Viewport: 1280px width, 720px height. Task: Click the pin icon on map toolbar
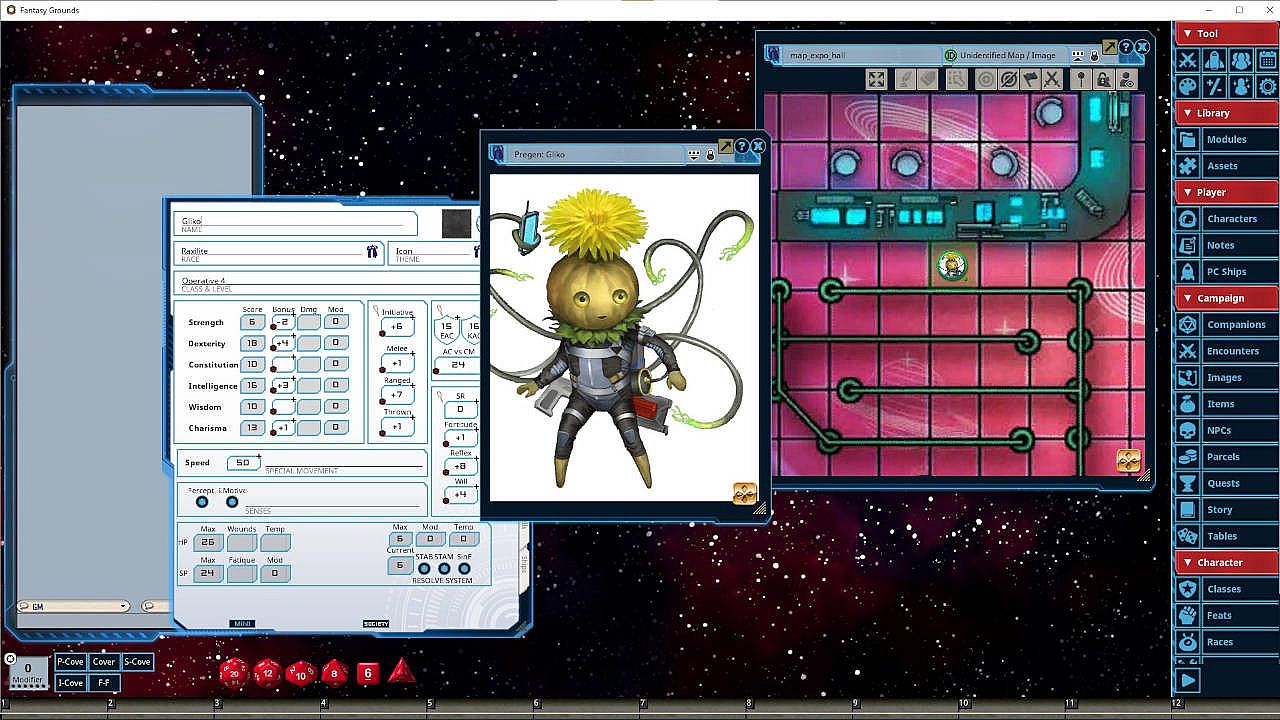(x=1081, y=80)
